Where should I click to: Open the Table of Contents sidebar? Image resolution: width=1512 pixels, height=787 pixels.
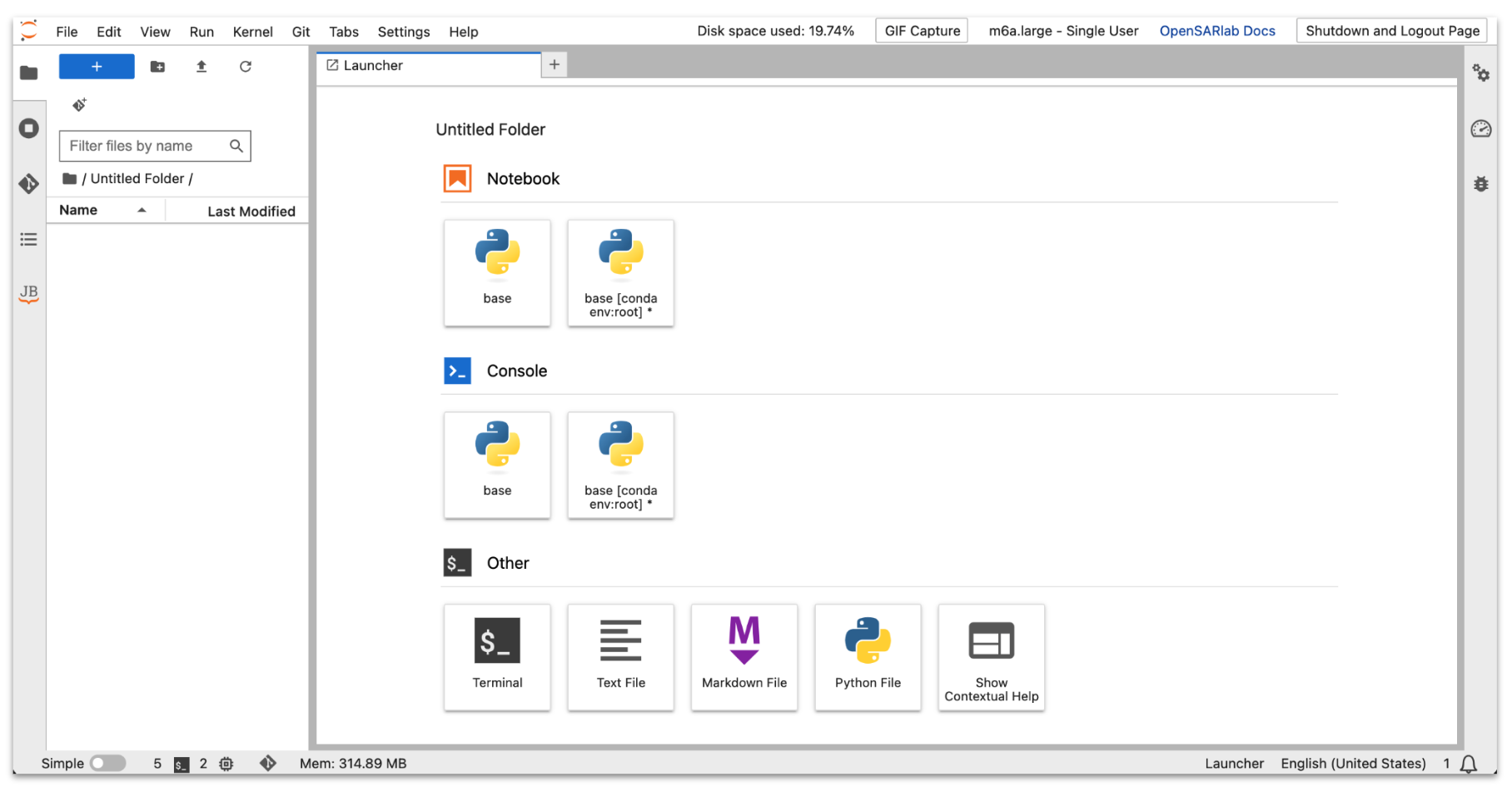click(x=28, y=239)
